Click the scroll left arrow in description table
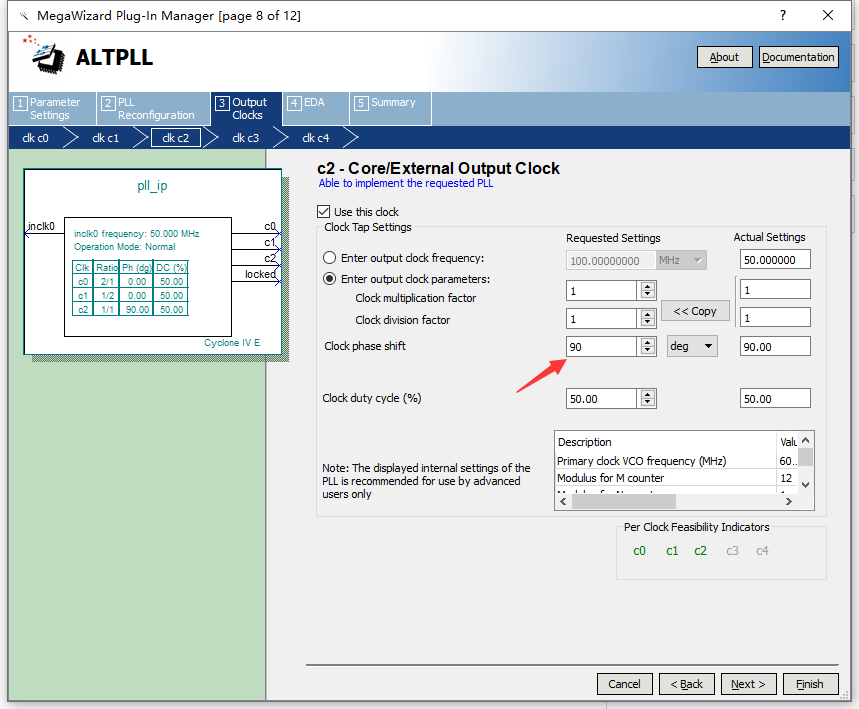 click(563, 501)
